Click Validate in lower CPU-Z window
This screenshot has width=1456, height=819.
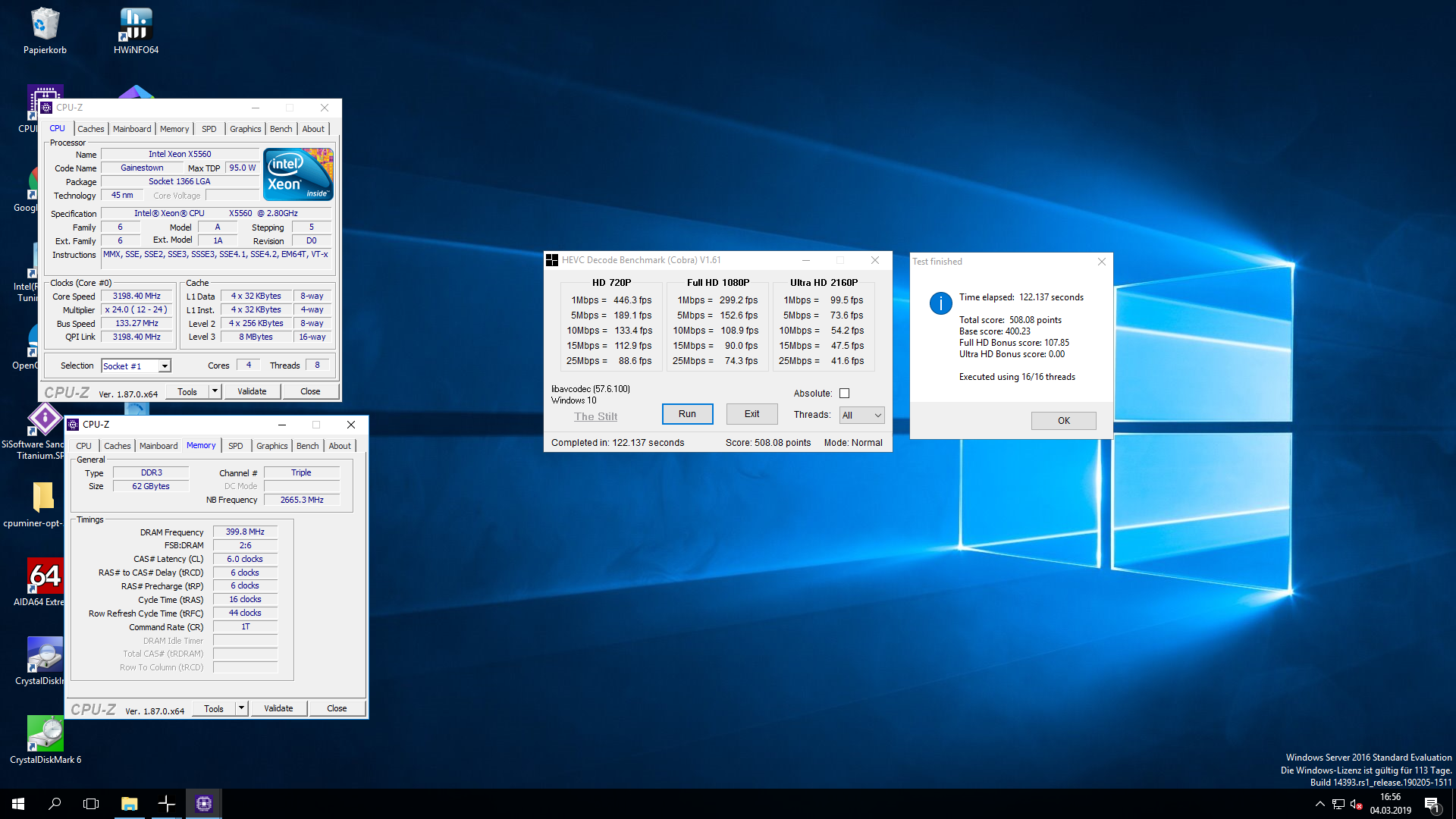pos(278,708)
